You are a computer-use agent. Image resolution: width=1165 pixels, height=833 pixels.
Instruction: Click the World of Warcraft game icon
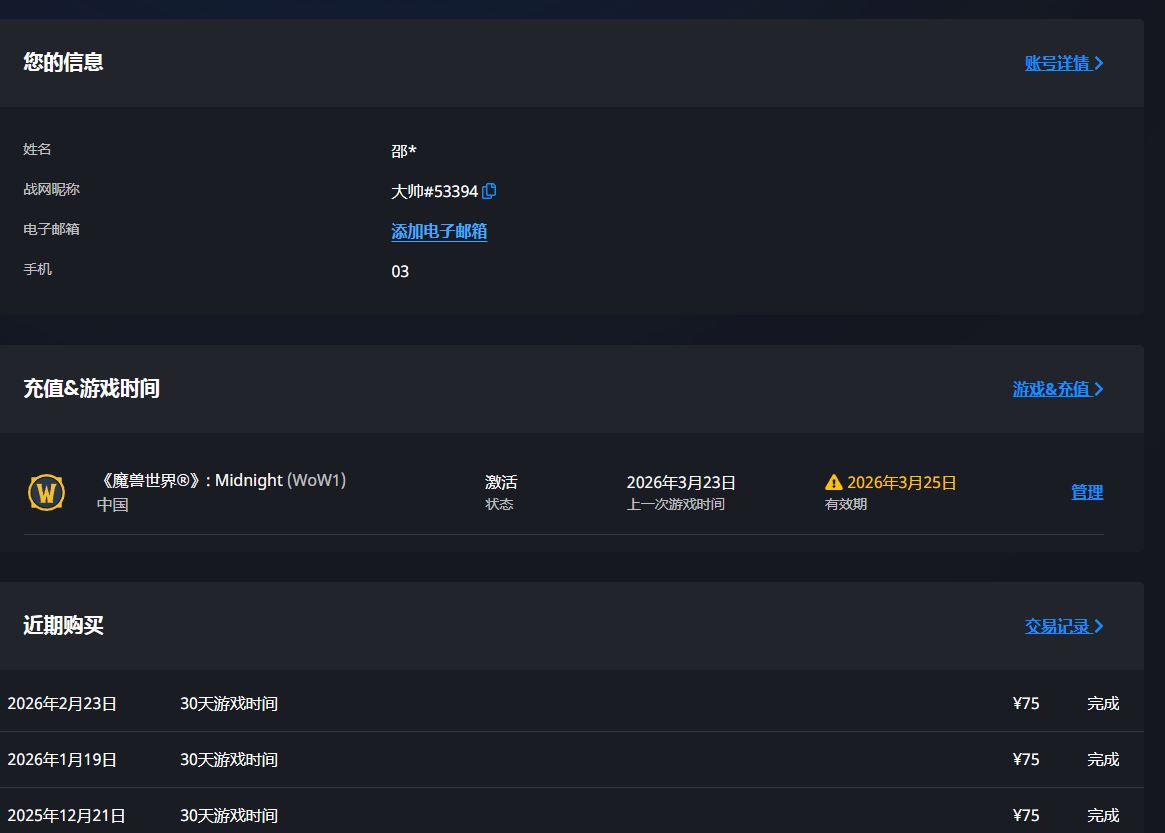click(46, 492)
